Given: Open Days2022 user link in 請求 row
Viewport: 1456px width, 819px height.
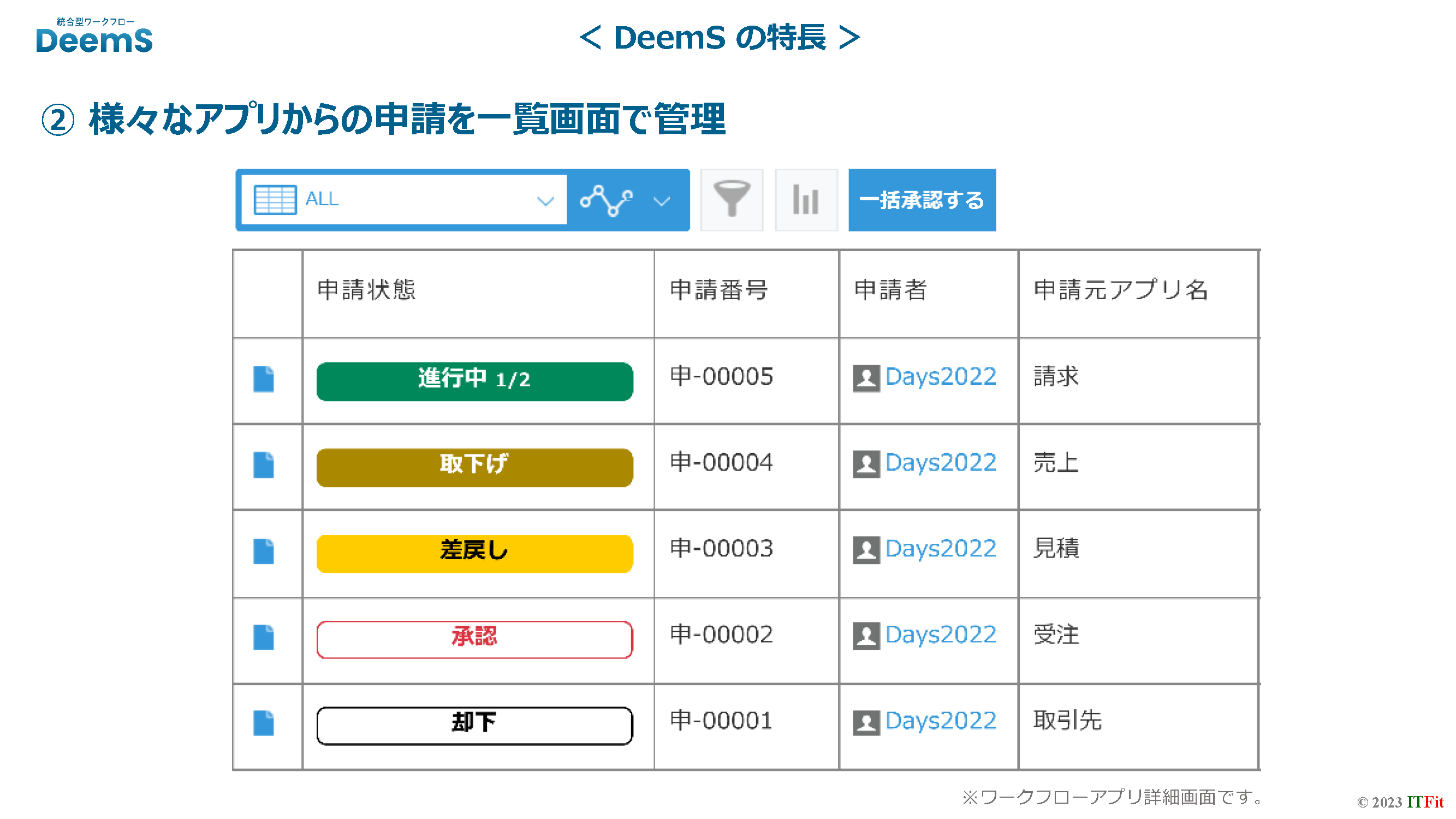Looking at the screenshot, I should [x=940, y=377].
